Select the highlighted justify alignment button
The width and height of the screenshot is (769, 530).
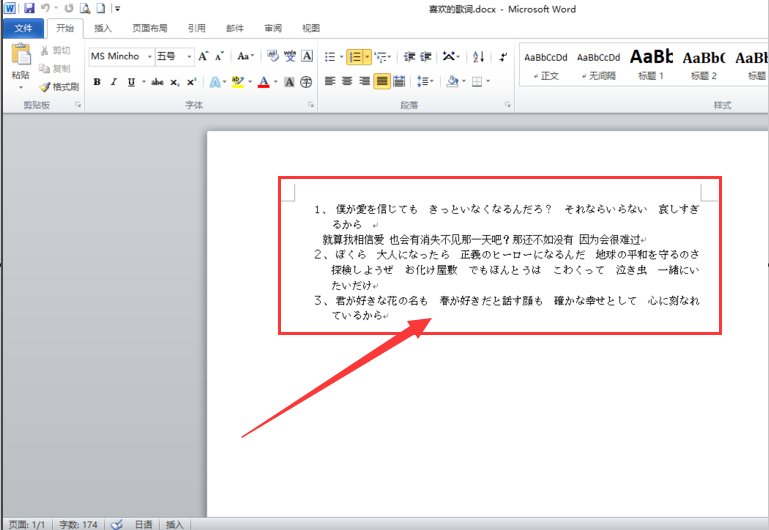tap(382, 81)
